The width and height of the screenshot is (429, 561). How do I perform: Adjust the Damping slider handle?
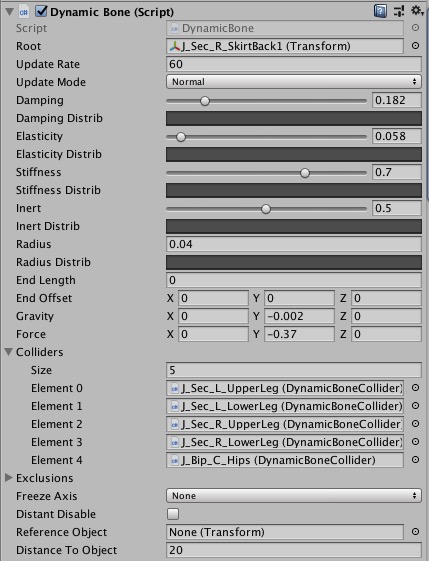click(x=205, y=101)
